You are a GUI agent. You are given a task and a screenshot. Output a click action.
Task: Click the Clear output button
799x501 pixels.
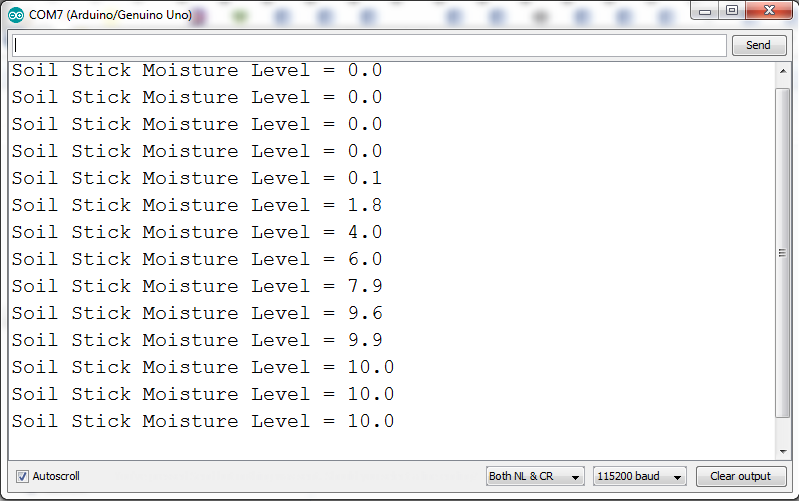[x=740, y=476]
